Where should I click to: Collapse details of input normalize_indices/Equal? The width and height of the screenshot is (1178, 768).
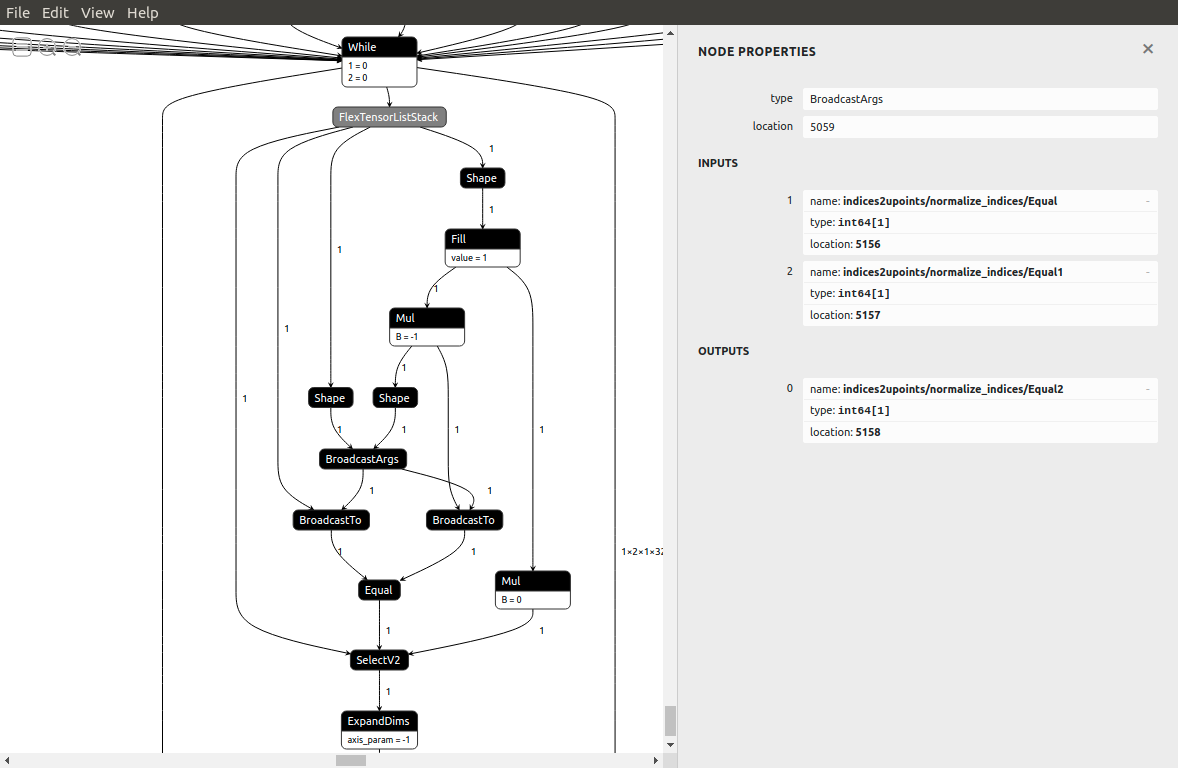coord(1147,200)
